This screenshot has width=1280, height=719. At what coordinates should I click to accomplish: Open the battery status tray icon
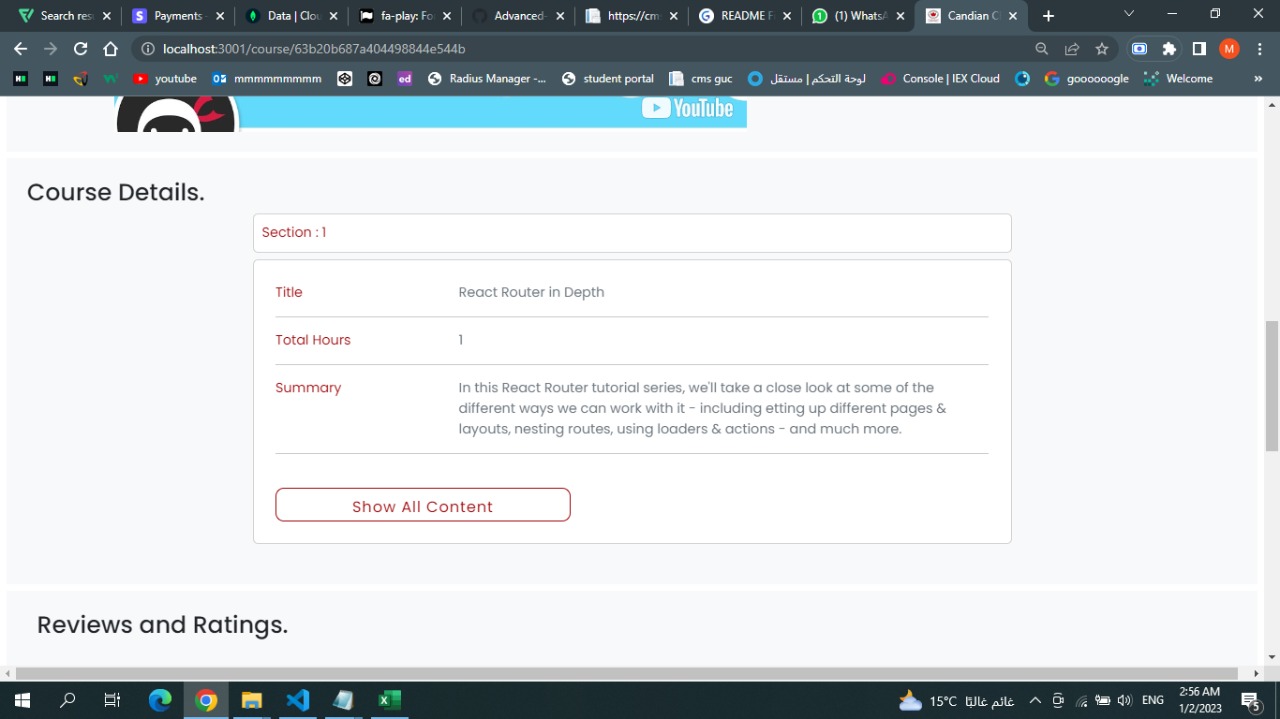click(x=1102, y=701)
